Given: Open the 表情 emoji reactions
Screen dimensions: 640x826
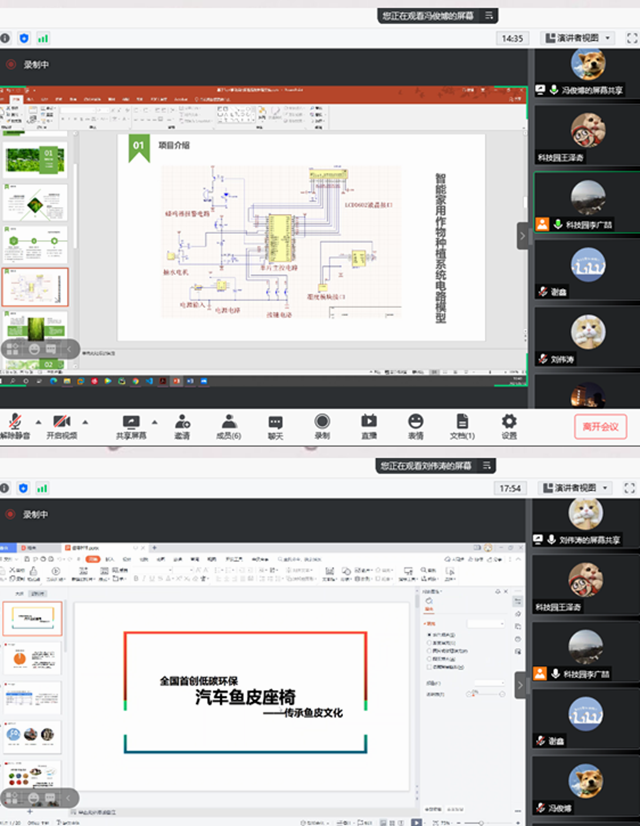Looking at the screenshot, I should point(415,422).
